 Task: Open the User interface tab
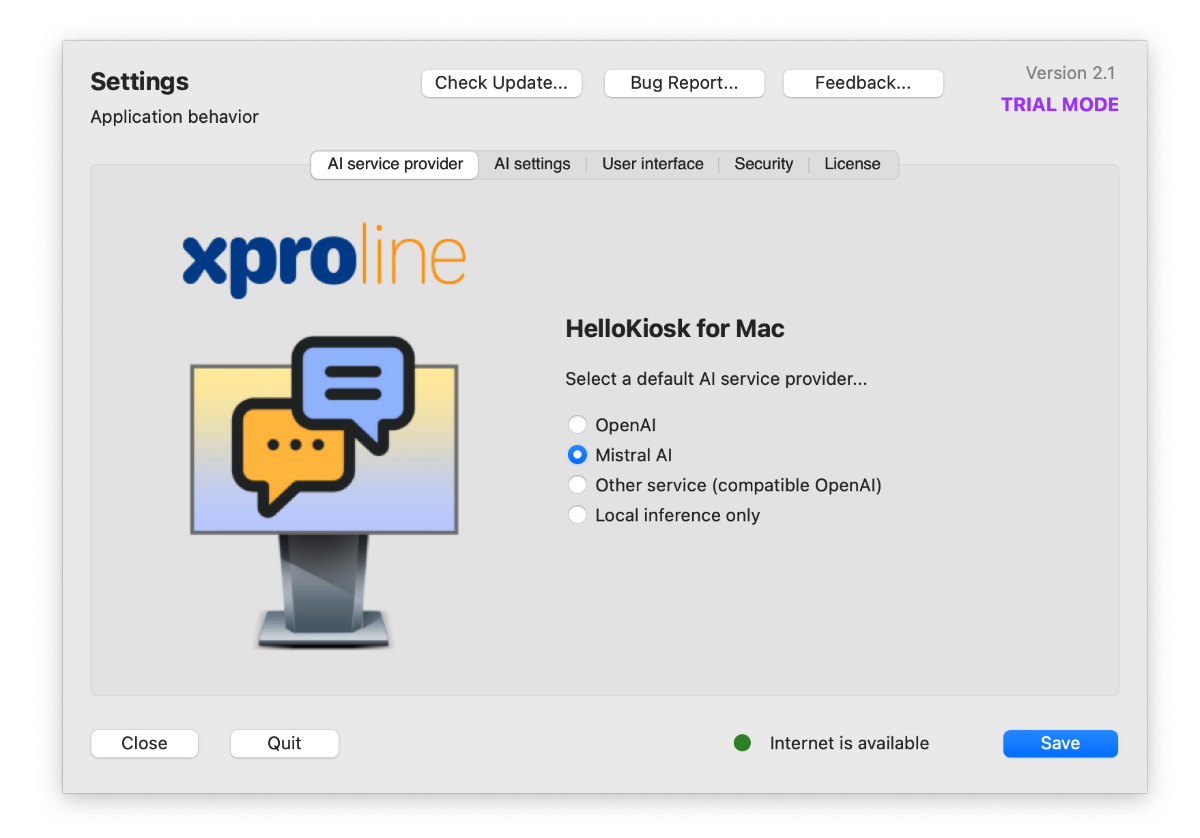click(652, 164)
